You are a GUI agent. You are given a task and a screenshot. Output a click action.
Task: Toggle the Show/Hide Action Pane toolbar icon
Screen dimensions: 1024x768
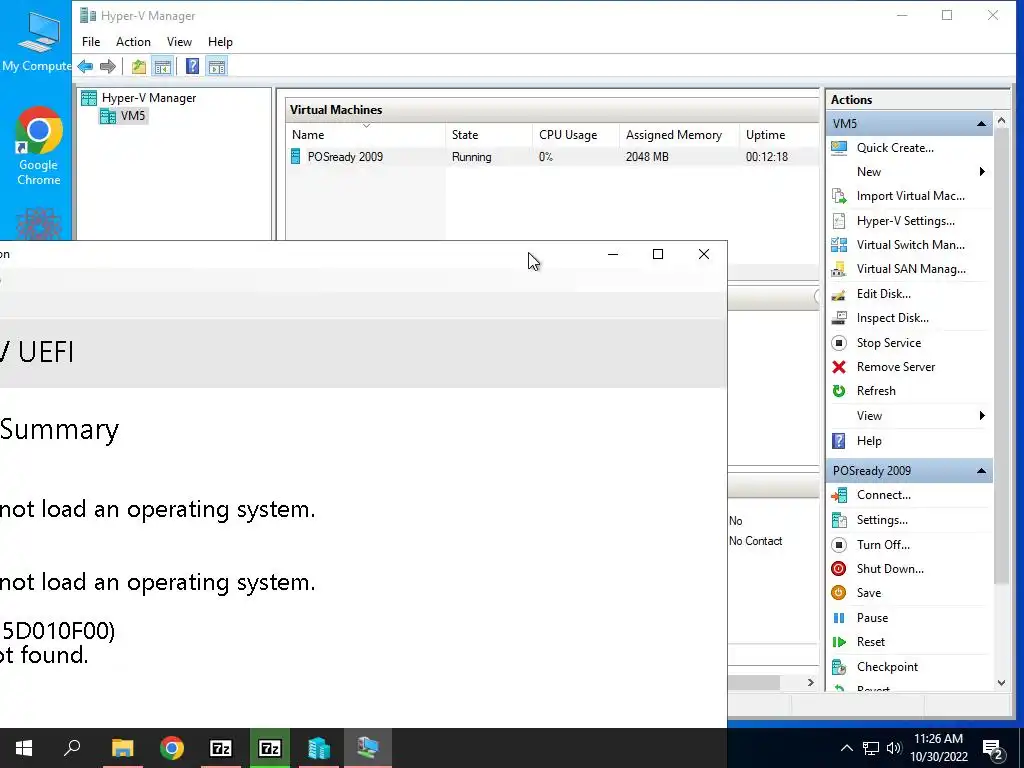tap(217, 66)
